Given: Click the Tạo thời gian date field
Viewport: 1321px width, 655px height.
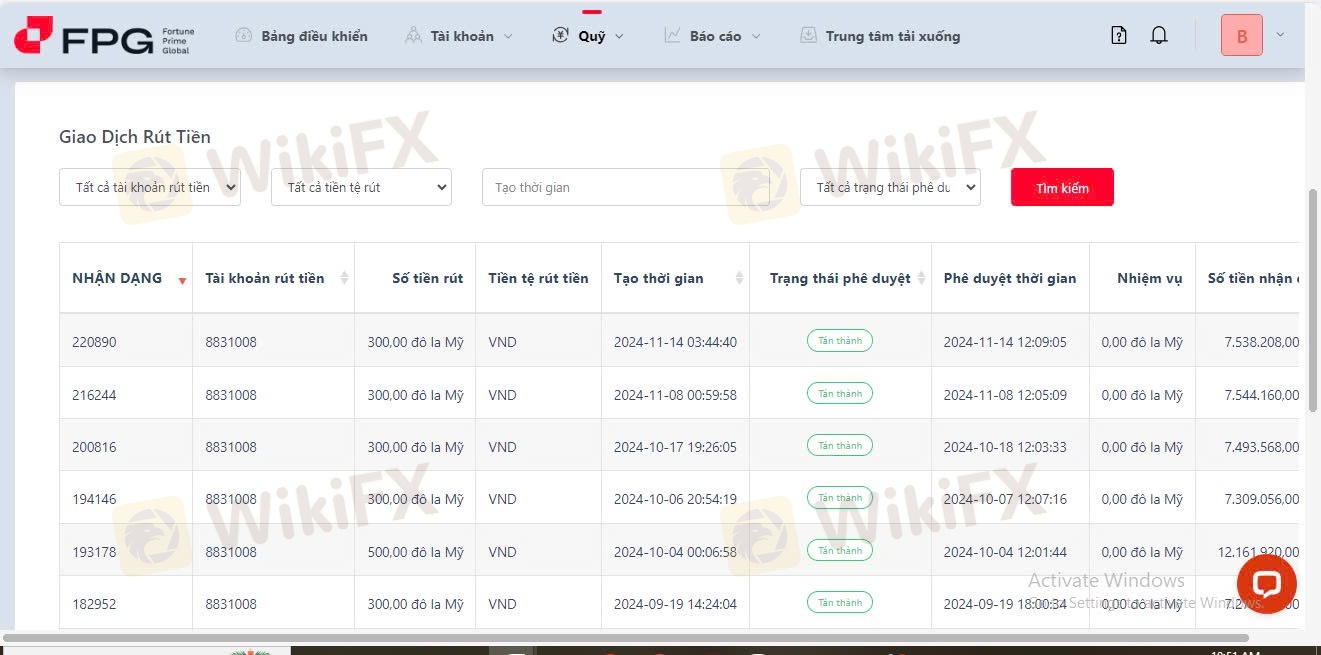Looking at the screenshot, I should [x=626, y=187].
